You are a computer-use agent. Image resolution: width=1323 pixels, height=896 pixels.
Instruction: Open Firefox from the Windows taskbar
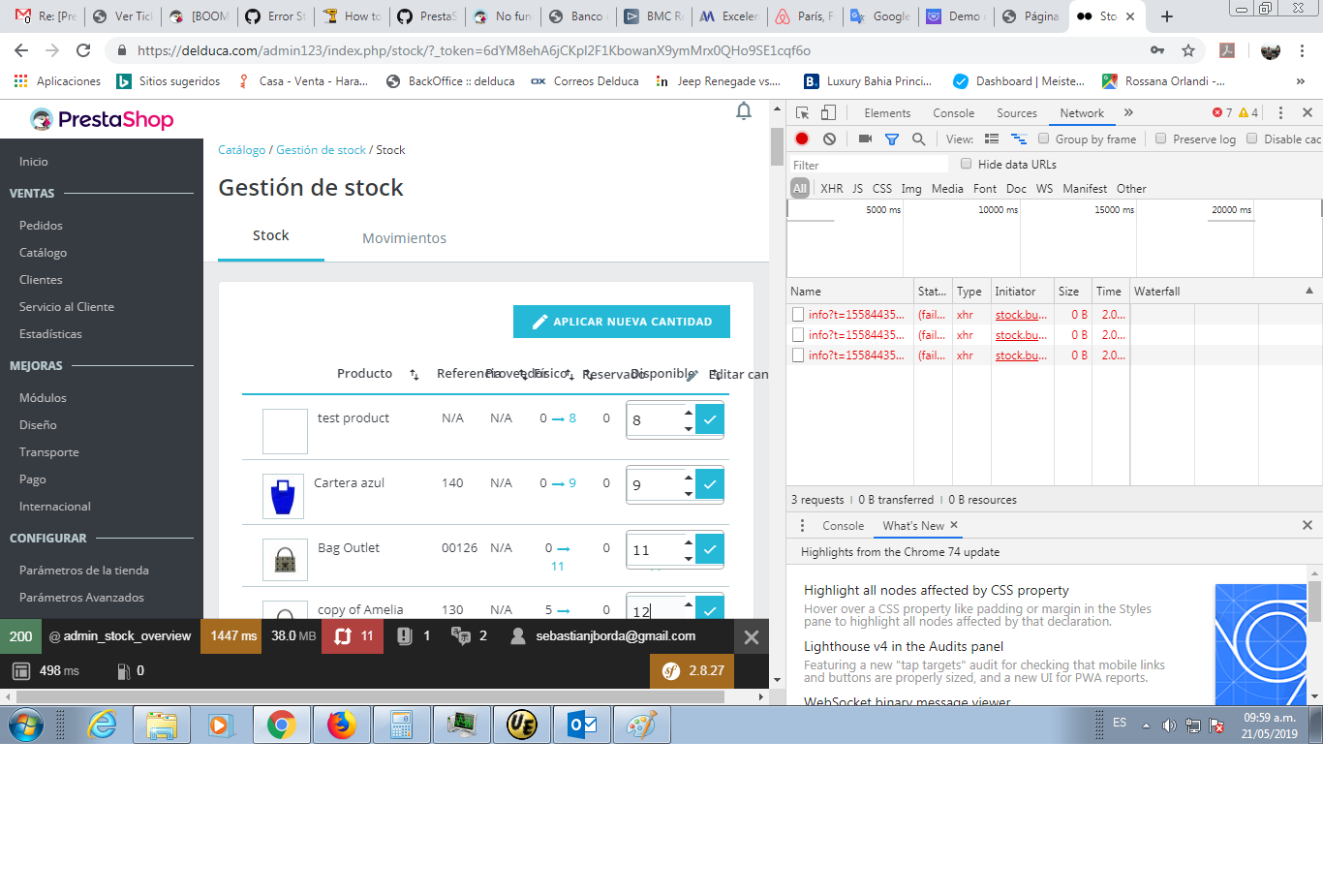[x=342, y=725]
